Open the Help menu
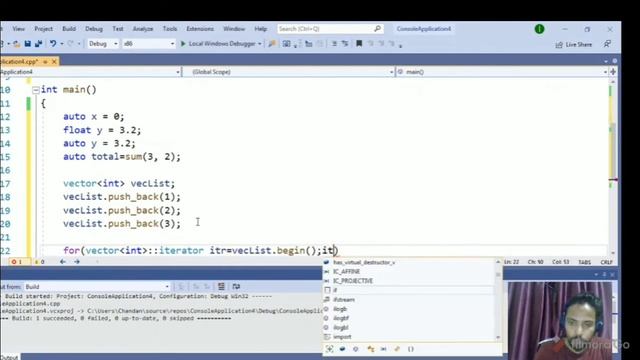The image size is (640, 360). 260,29
